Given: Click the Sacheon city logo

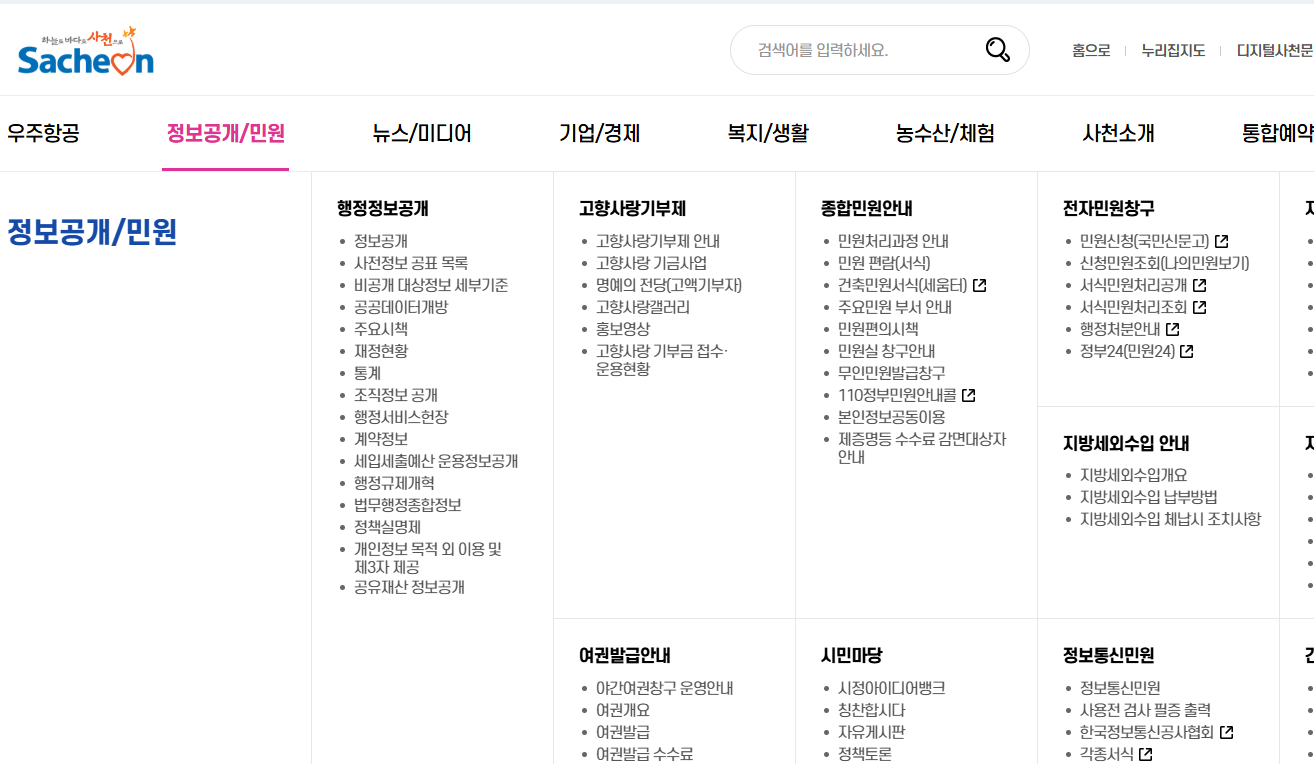Looking at the screenshot, I should click(x=86, y=52).
